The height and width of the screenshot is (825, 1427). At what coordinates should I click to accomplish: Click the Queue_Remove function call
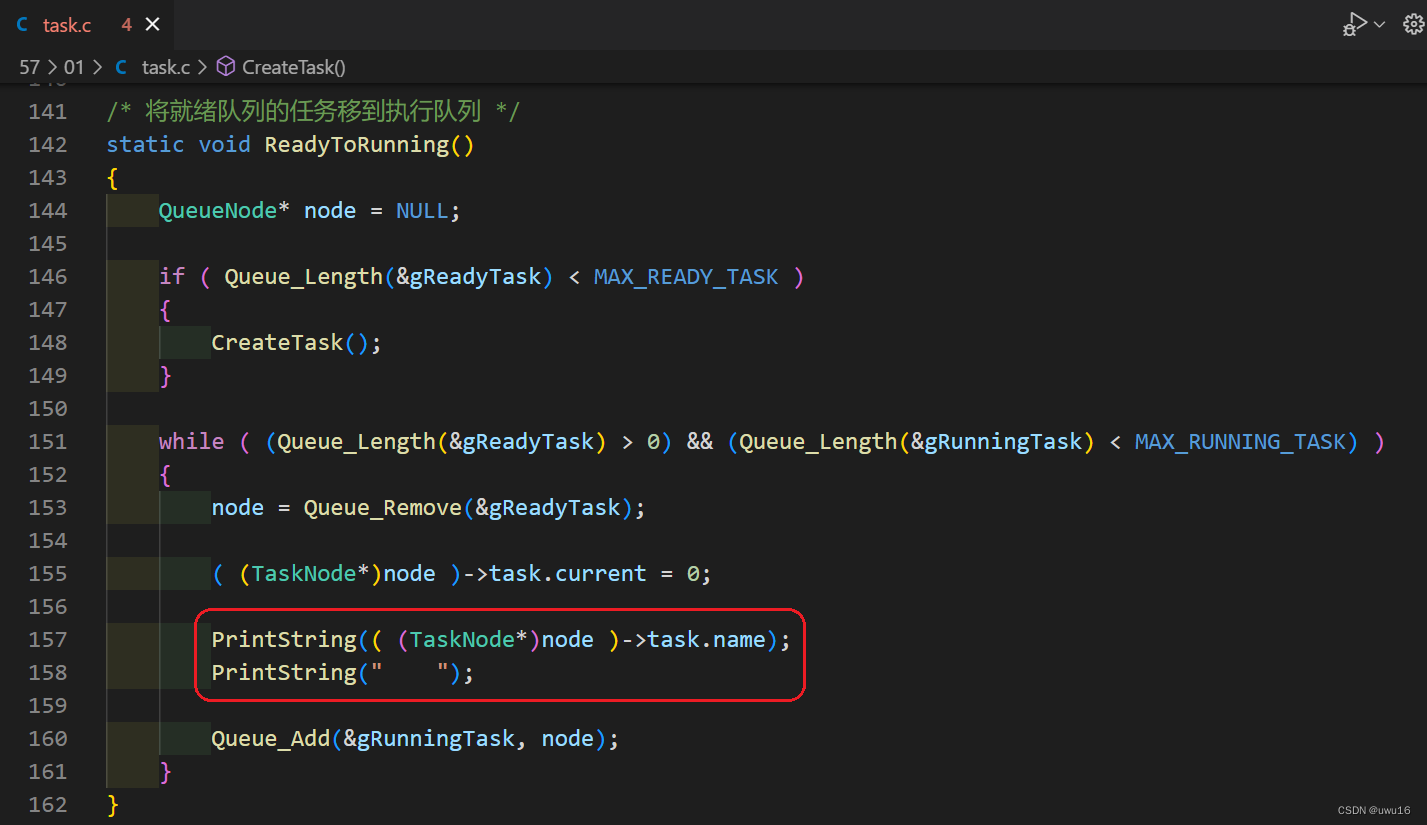coord(383,507)
